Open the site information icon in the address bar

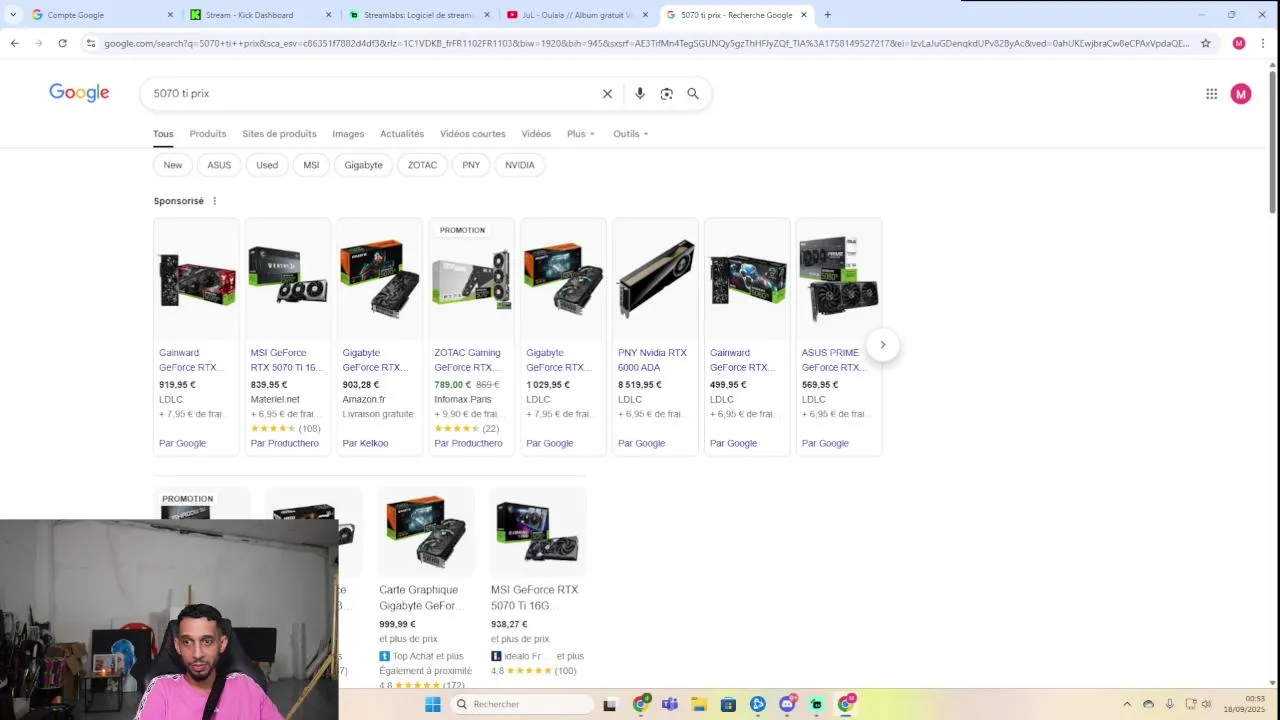coord(91,43)
